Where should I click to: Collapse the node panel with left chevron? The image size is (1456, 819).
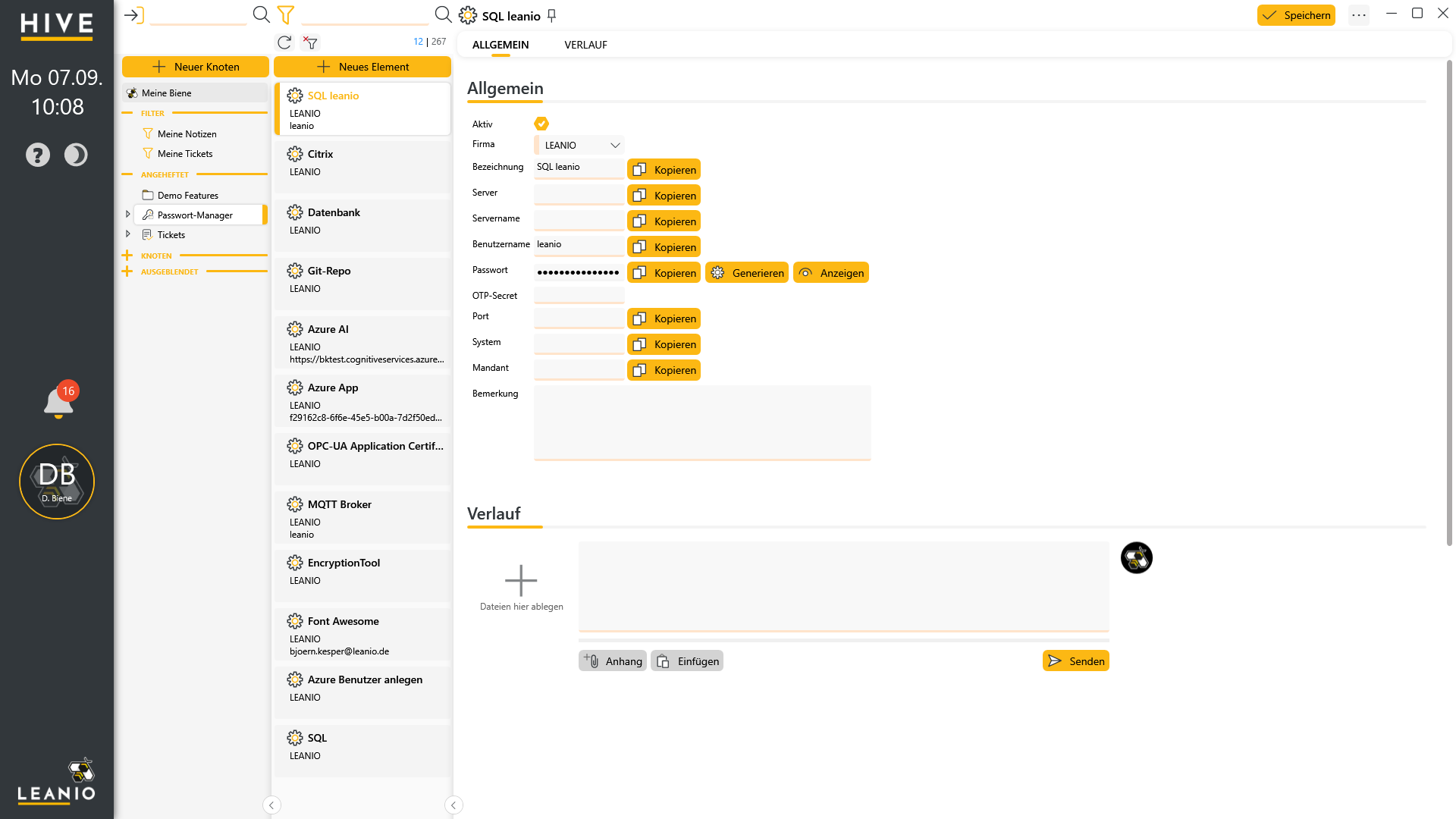pos(271,805)
